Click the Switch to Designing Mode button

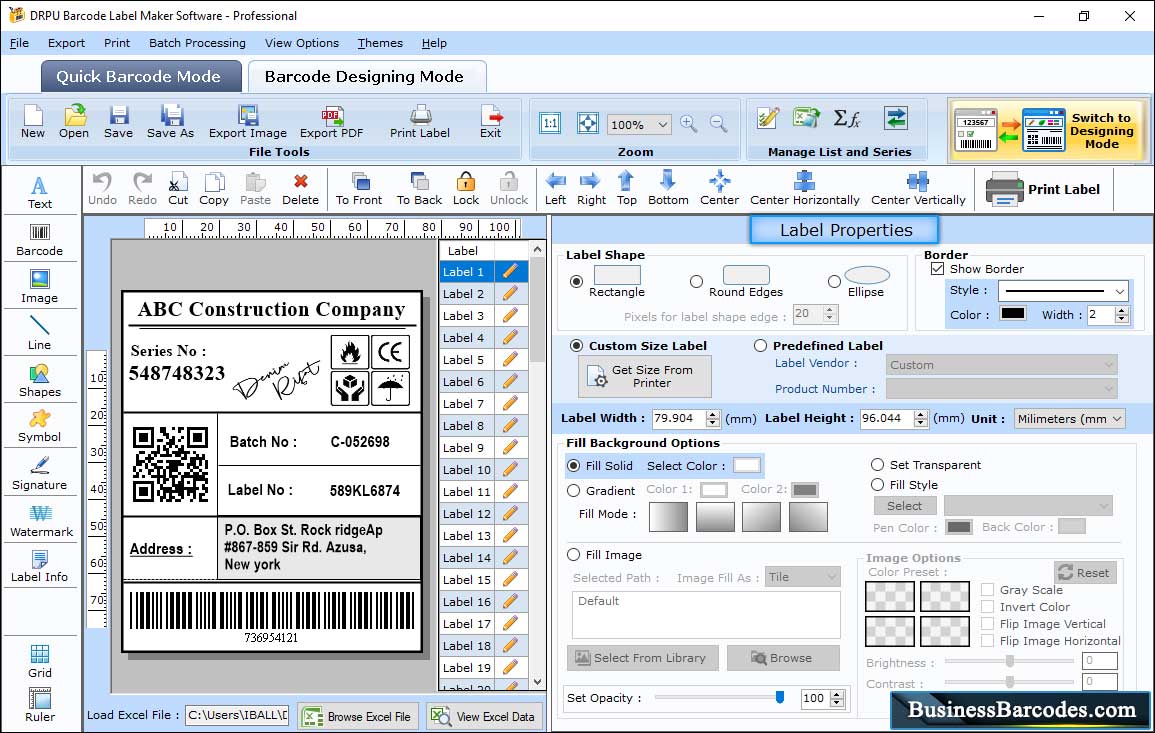coord(1047,130)
